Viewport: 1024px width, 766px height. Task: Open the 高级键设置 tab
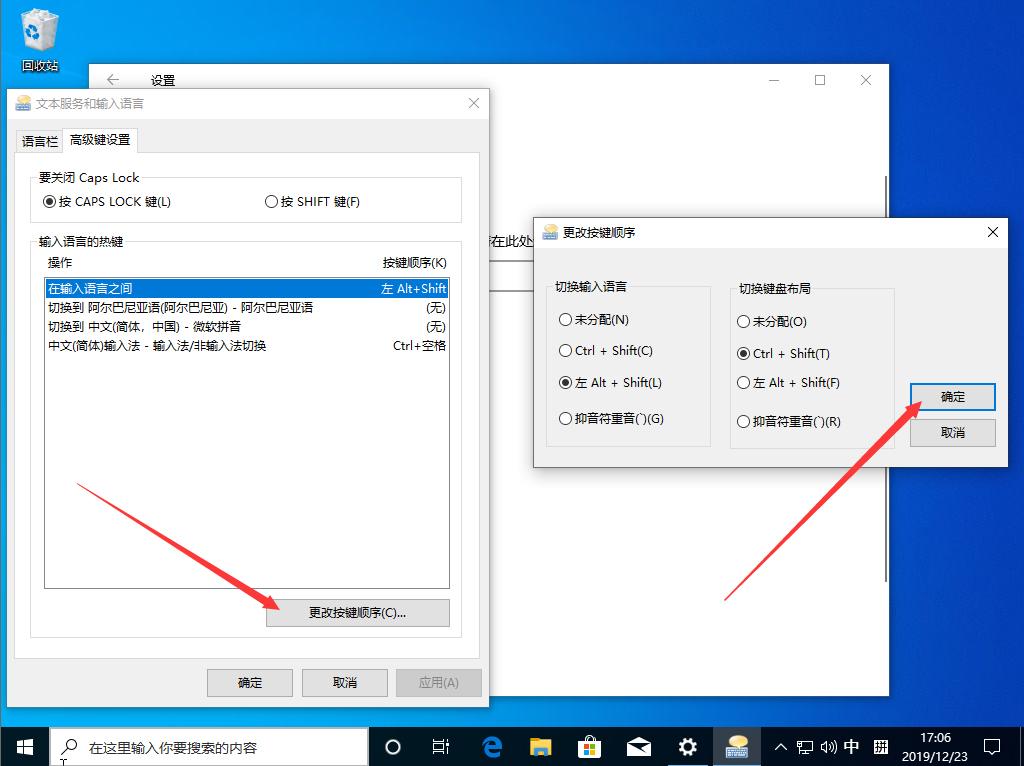pyautogui.click(x=100, y=140)
